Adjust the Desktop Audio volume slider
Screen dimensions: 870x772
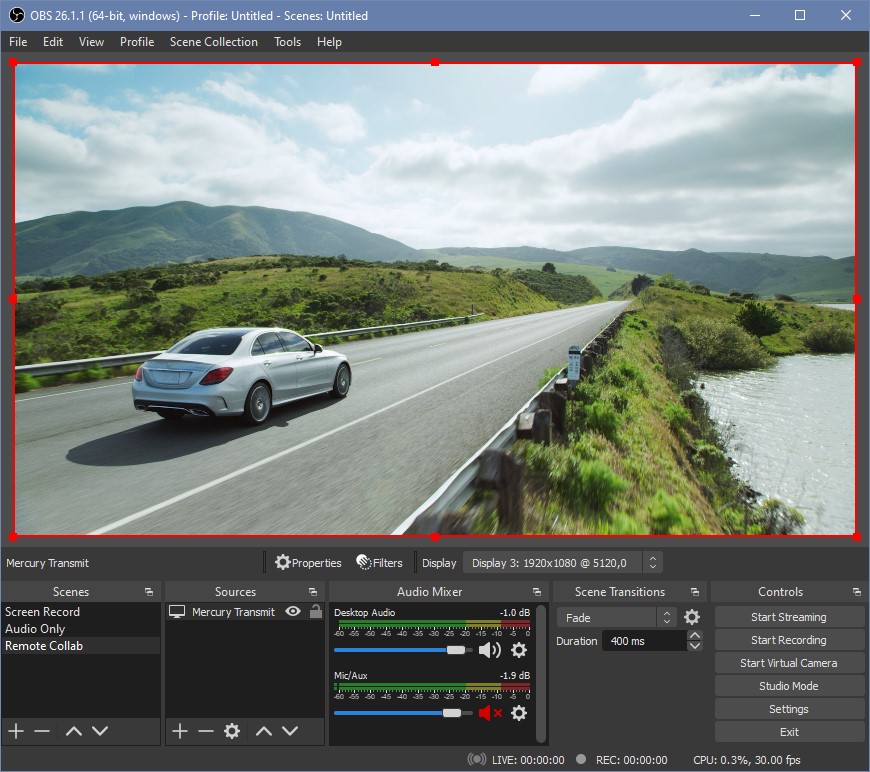[x=456, y=650]
